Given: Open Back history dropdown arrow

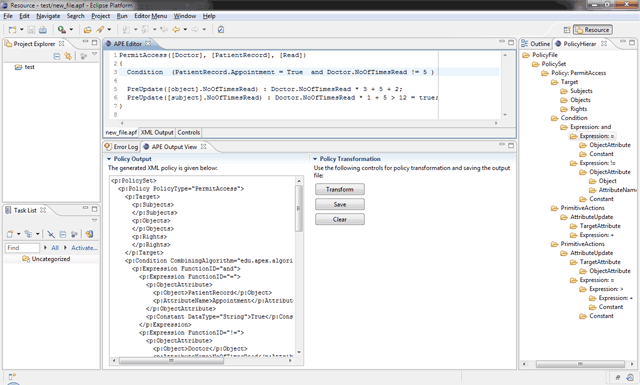Looking at the screenshot, I should 185,30.
